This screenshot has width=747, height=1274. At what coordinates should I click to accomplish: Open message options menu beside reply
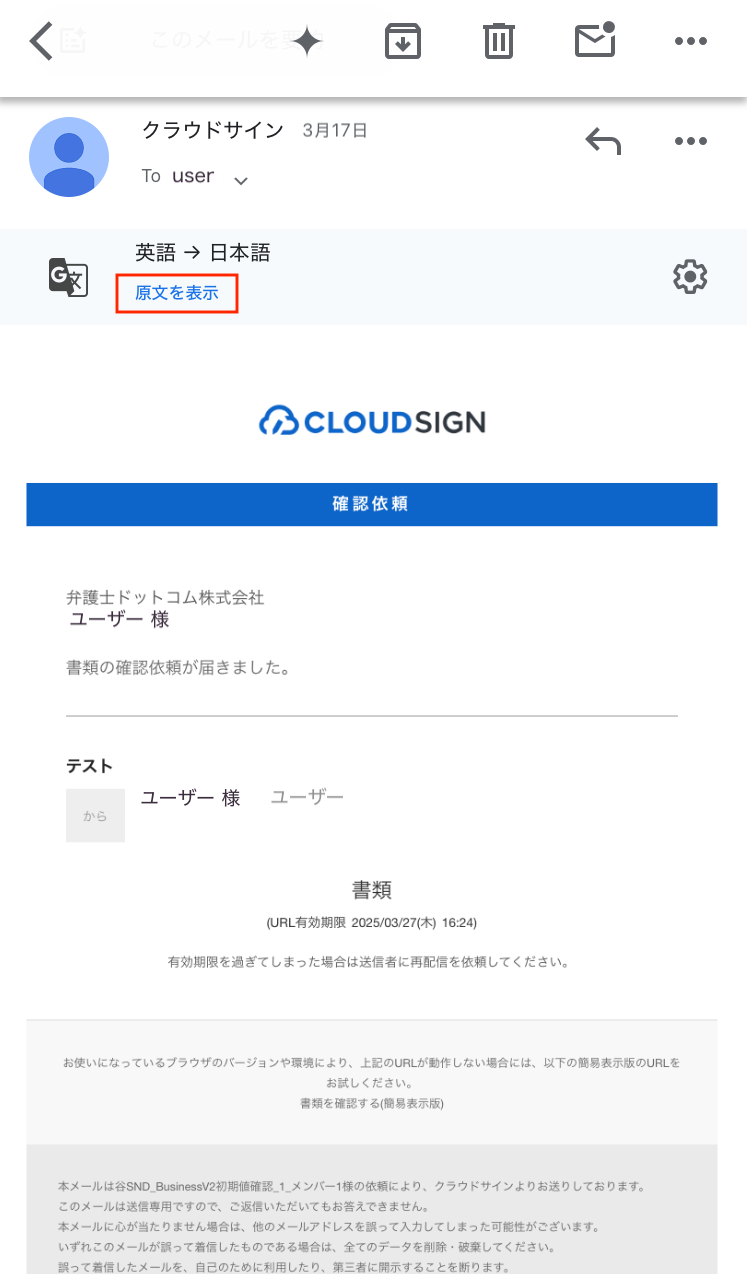(x=691, y=141)
